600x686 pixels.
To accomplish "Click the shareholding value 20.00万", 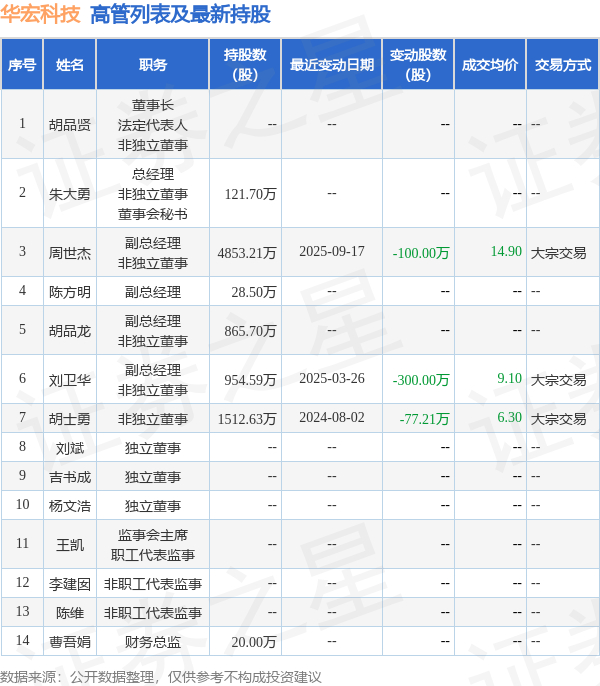I will (254, 642).
